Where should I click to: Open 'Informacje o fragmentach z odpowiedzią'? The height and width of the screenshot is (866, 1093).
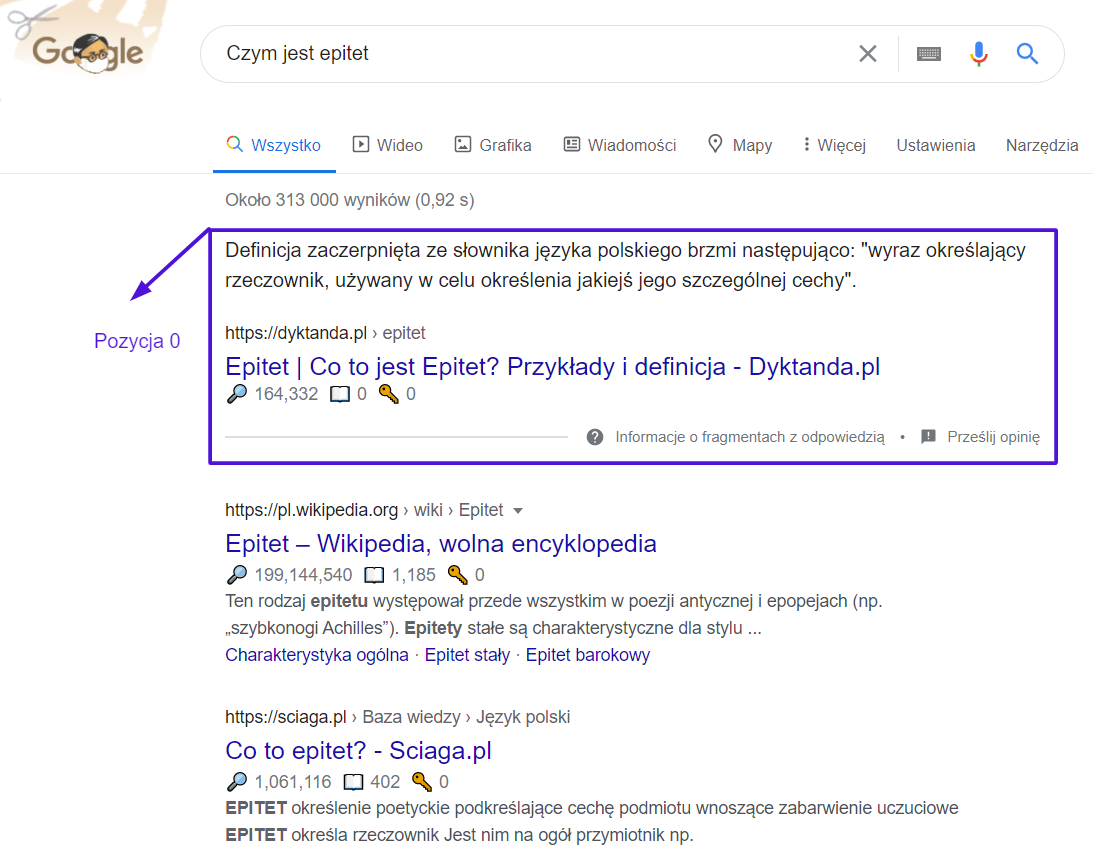click(x=749, y=437)
